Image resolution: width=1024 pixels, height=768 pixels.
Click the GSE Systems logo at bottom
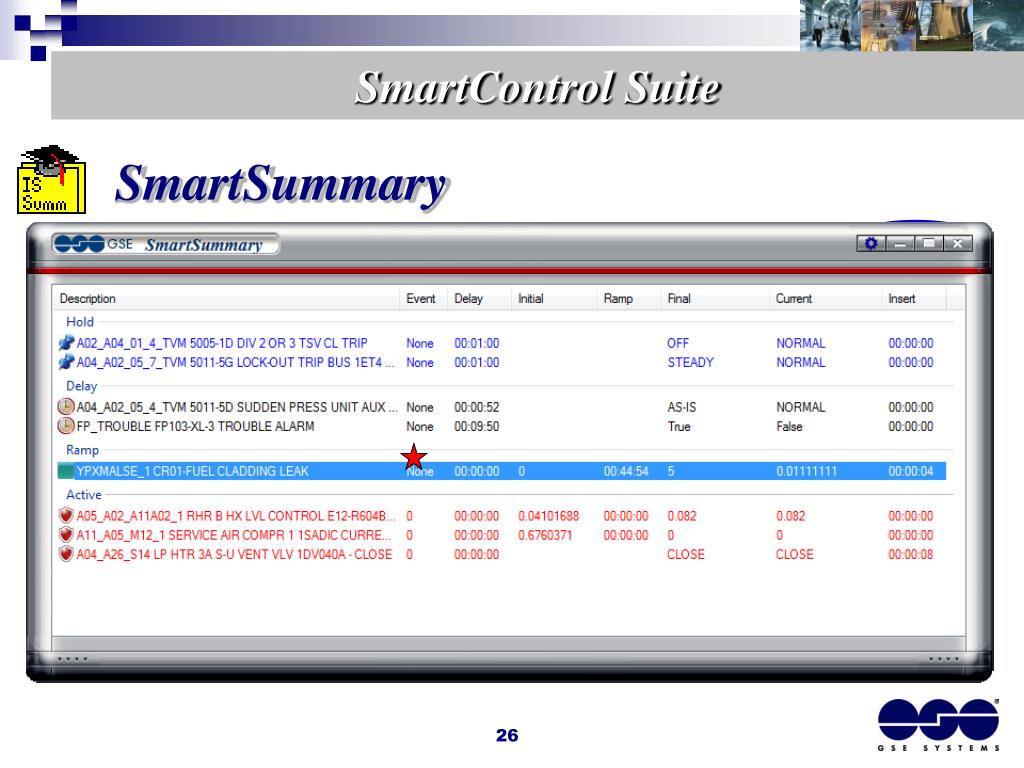click(938, 725)
